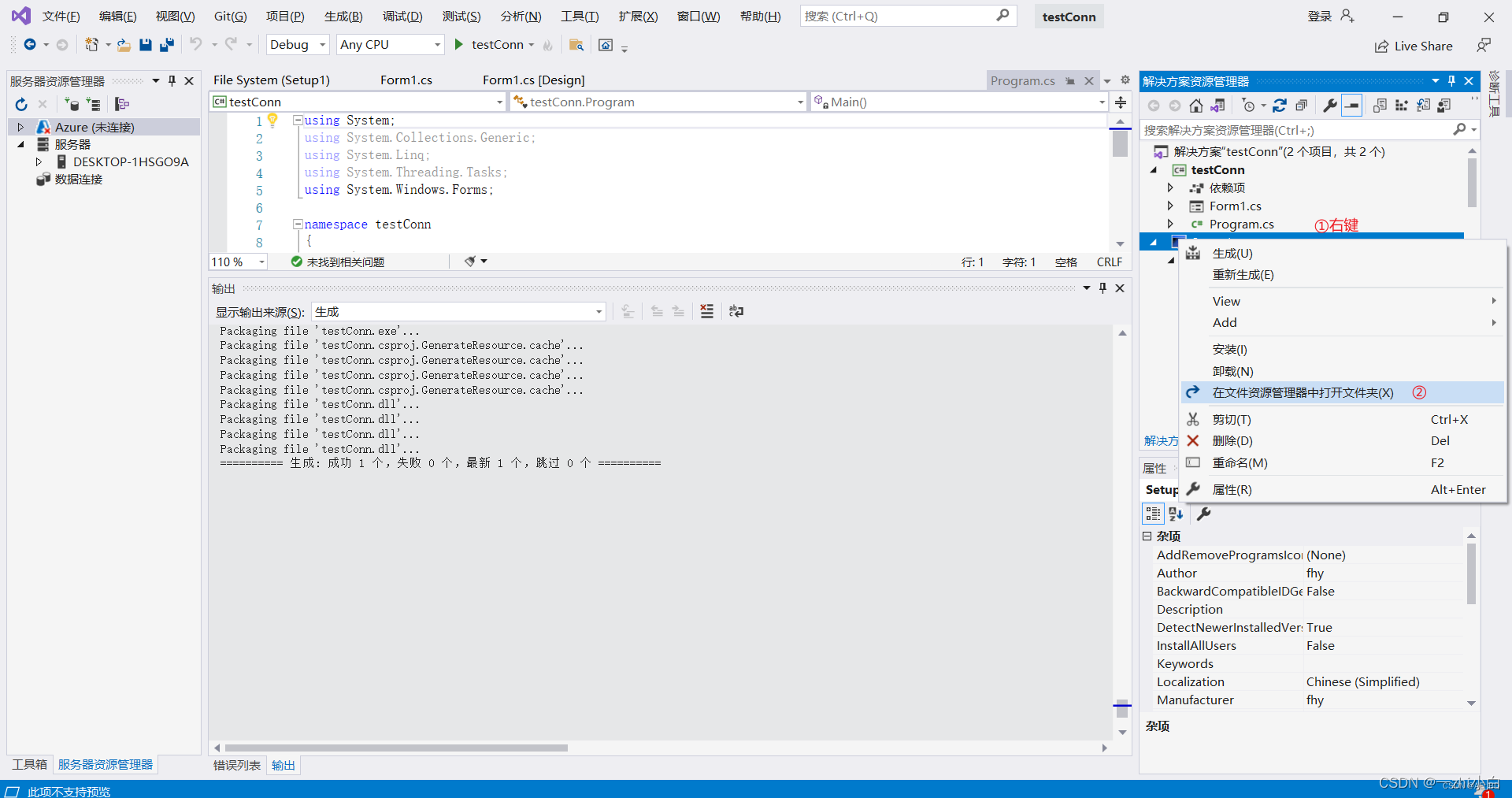Start debugging with the testConn play button

tap(459, 44)
